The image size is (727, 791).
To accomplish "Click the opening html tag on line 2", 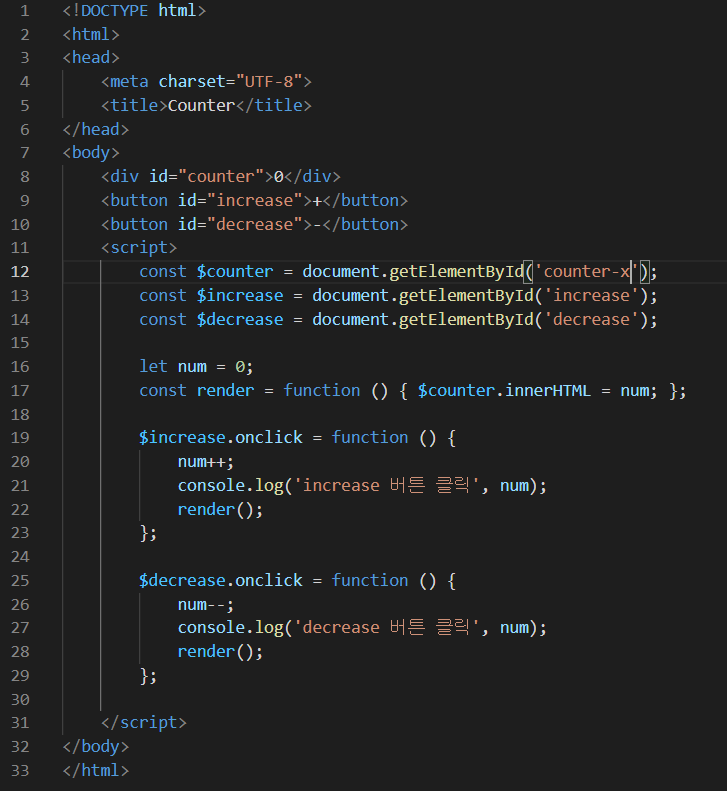I will (x=91, y=34).
